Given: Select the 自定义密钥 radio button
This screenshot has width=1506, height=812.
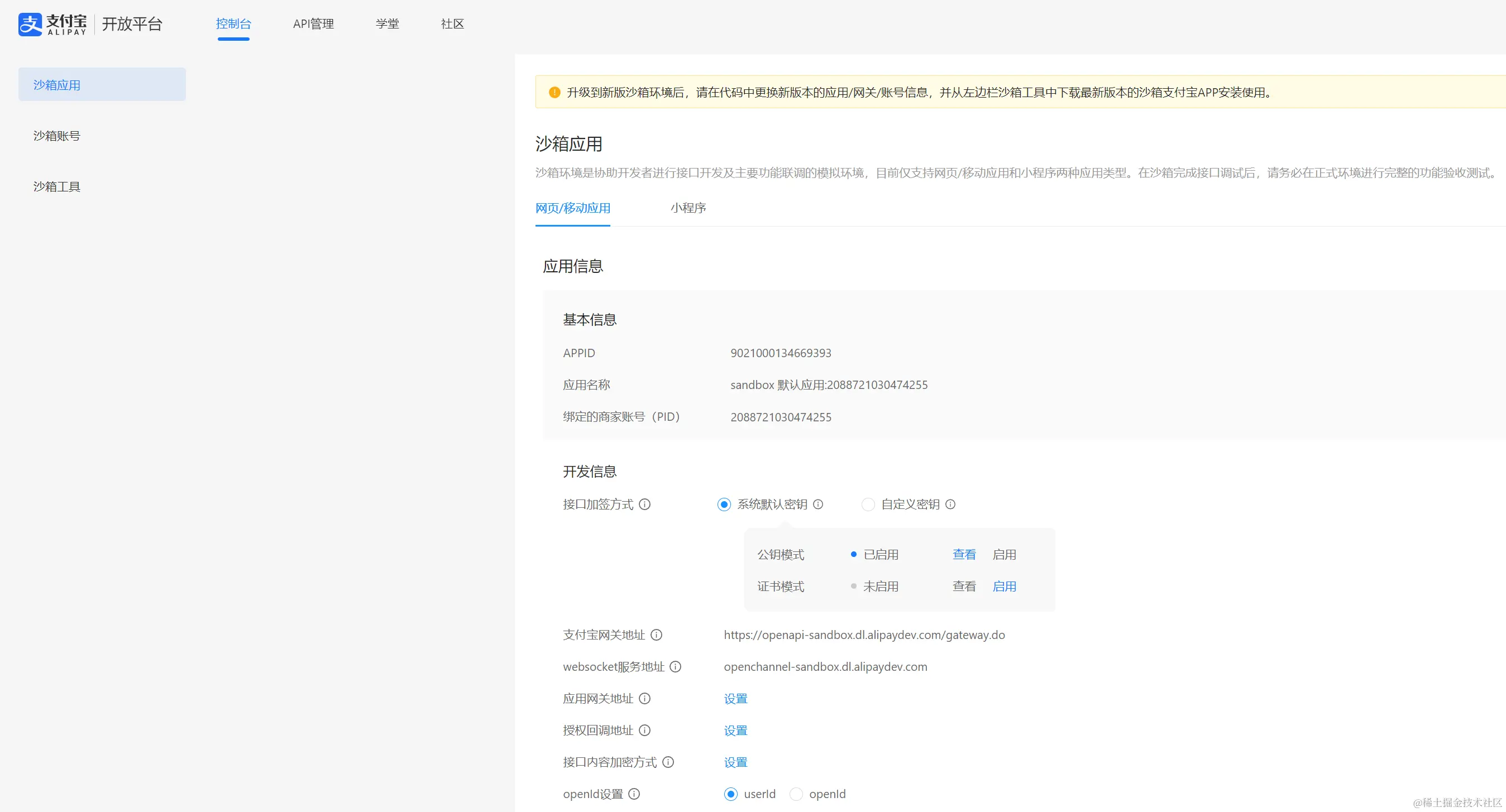Looking at the screenshot, I should click(x=868, y=504).
